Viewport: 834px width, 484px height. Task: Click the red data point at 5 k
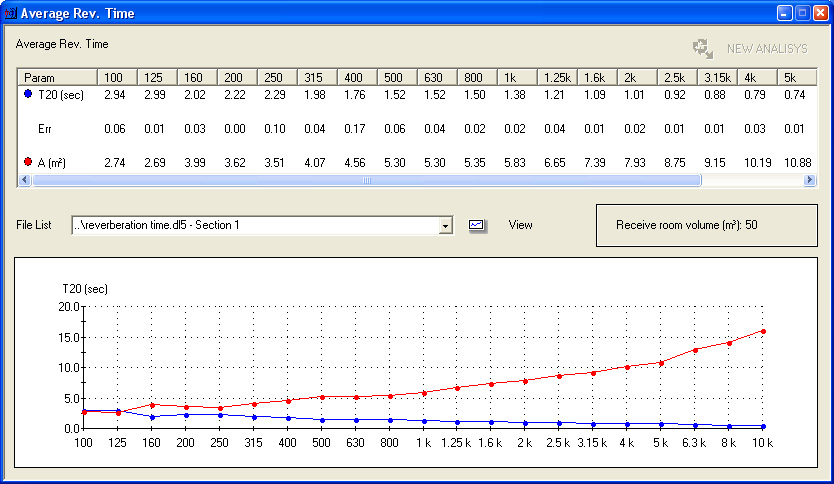(x=661, y=363)
